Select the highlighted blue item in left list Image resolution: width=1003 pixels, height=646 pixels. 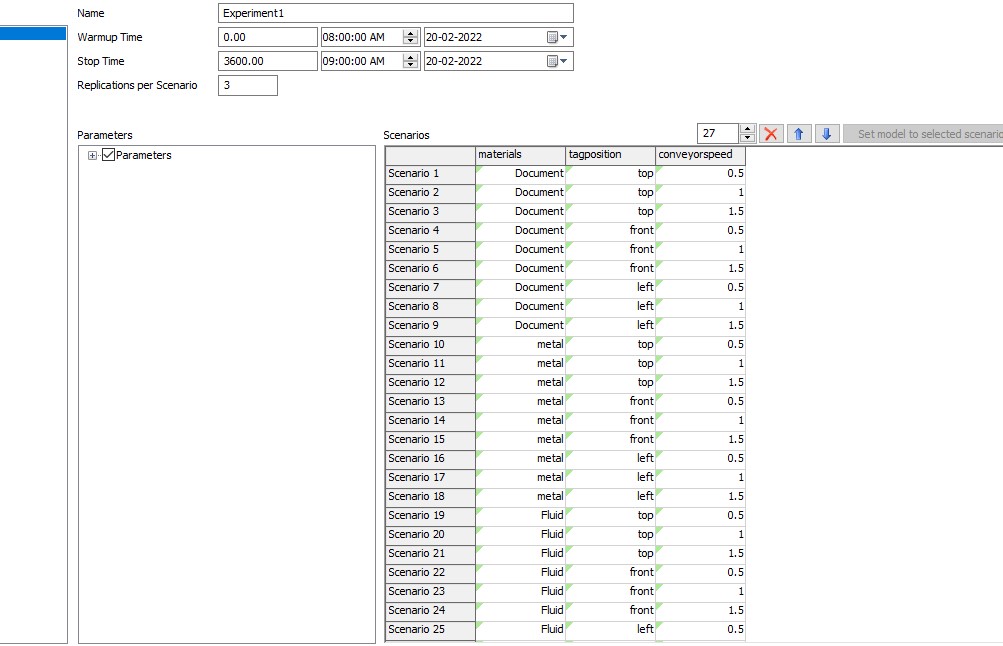(33, 34)
